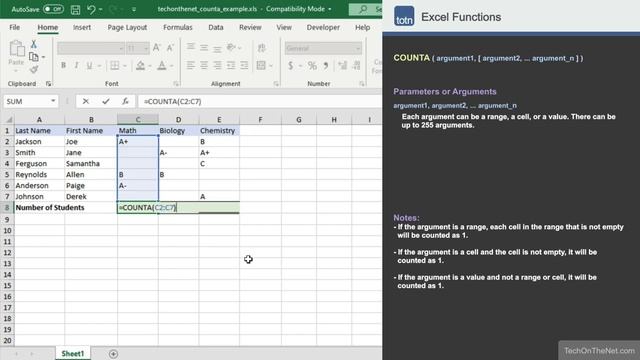Open the View ribbon tab
The width and height of the screenshot is (640, 360).
284,27
